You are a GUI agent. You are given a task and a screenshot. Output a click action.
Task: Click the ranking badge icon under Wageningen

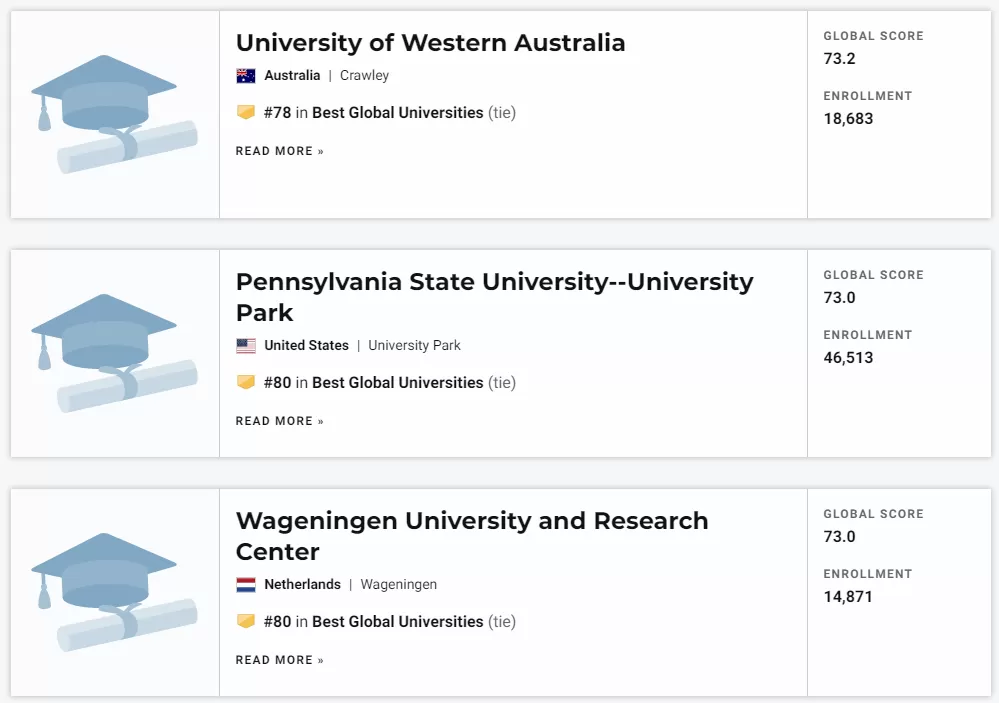pos(246,621)
